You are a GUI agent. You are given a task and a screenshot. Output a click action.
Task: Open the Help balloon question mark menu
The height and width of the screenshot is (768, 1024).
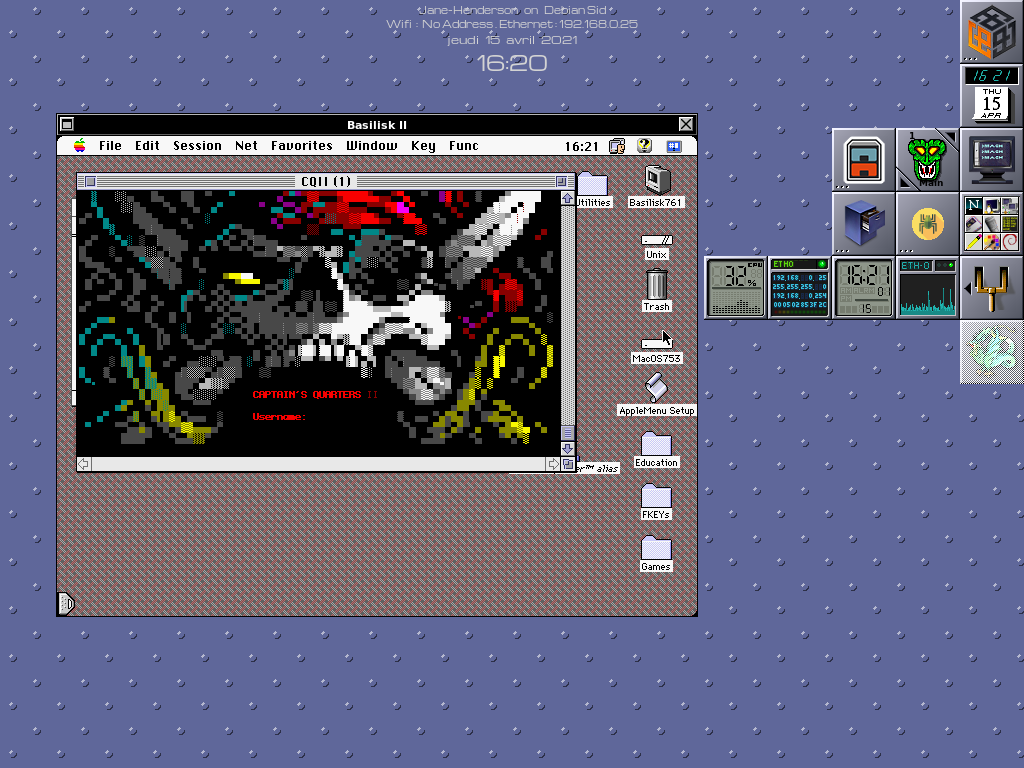coord(645,146)
